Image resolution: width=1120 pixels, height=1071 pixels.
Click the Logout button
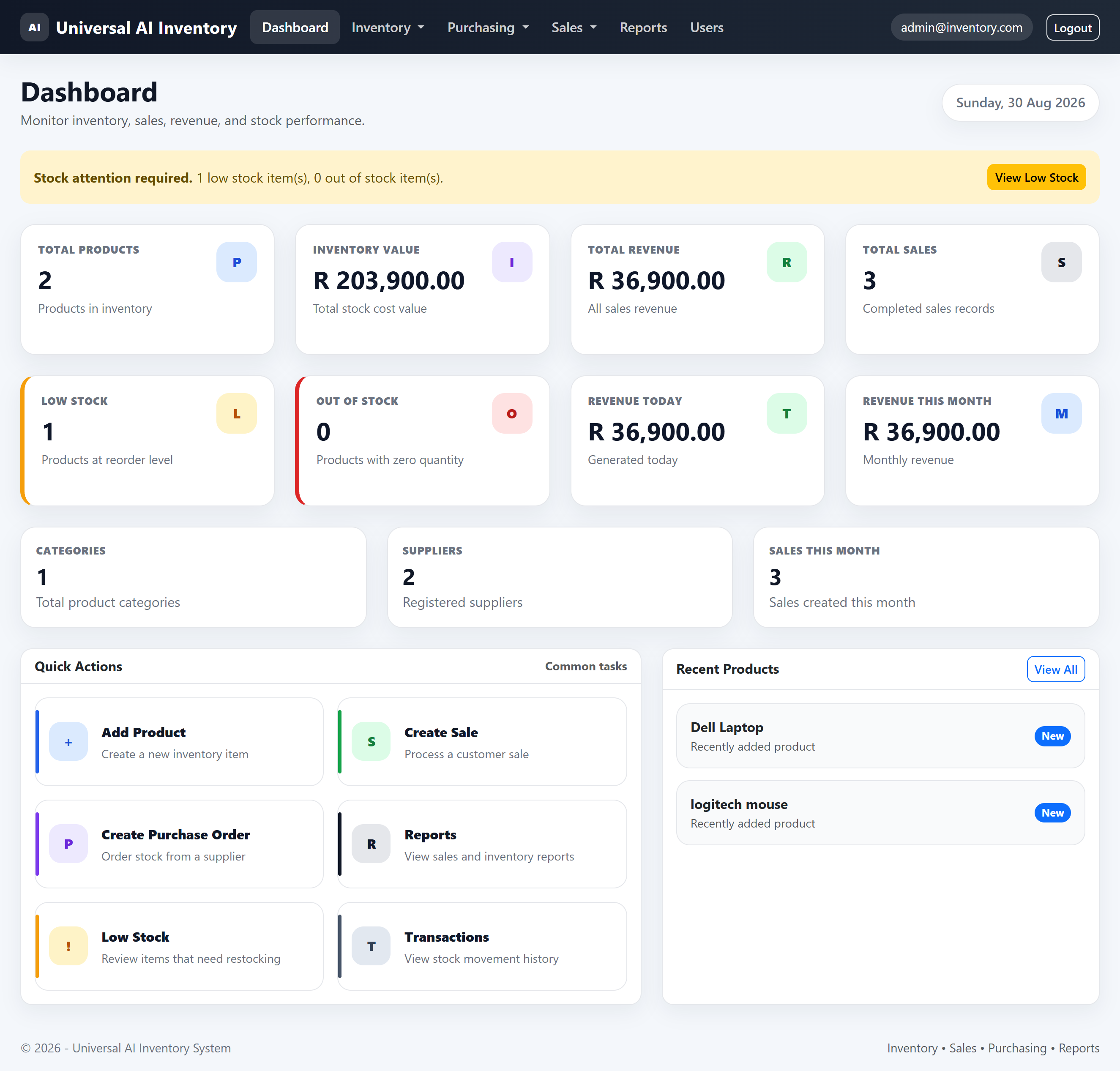pos(1073,27)
